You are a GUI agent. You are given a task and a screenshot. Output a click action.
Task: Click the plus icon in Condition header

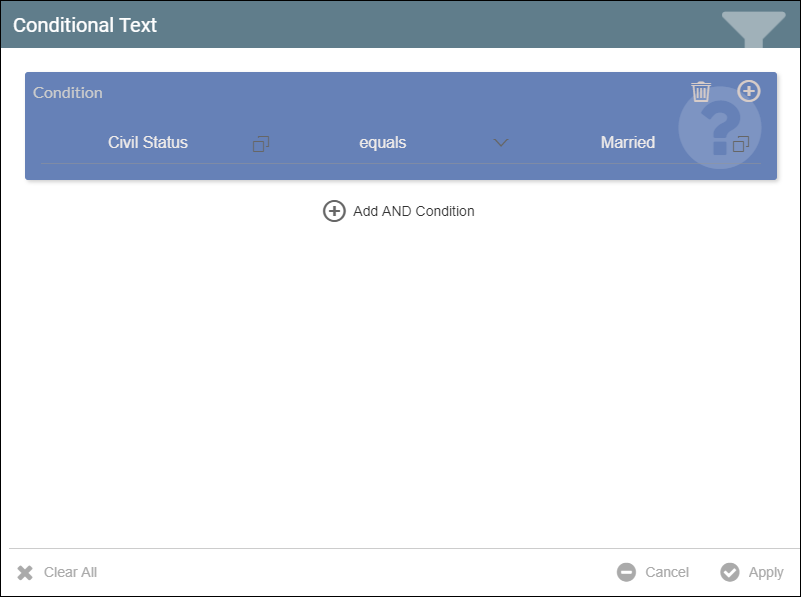pos(748,91)
